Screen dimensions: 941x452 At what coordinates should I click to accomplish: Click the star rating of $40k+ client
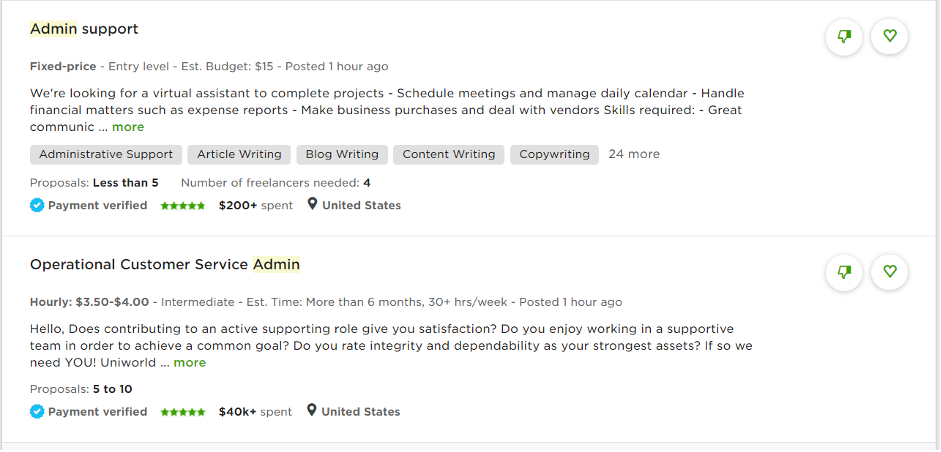tap(183, 412)
